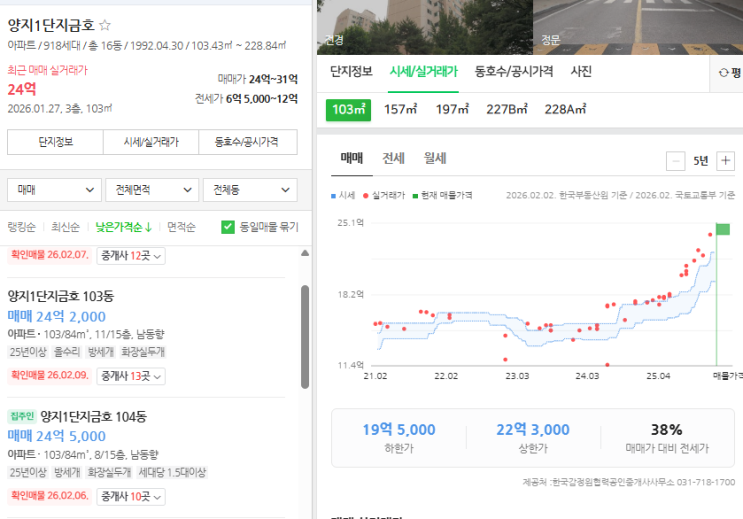Click the 확인매물 26.02.06. label
743x519 pixels.
[50, 496]
